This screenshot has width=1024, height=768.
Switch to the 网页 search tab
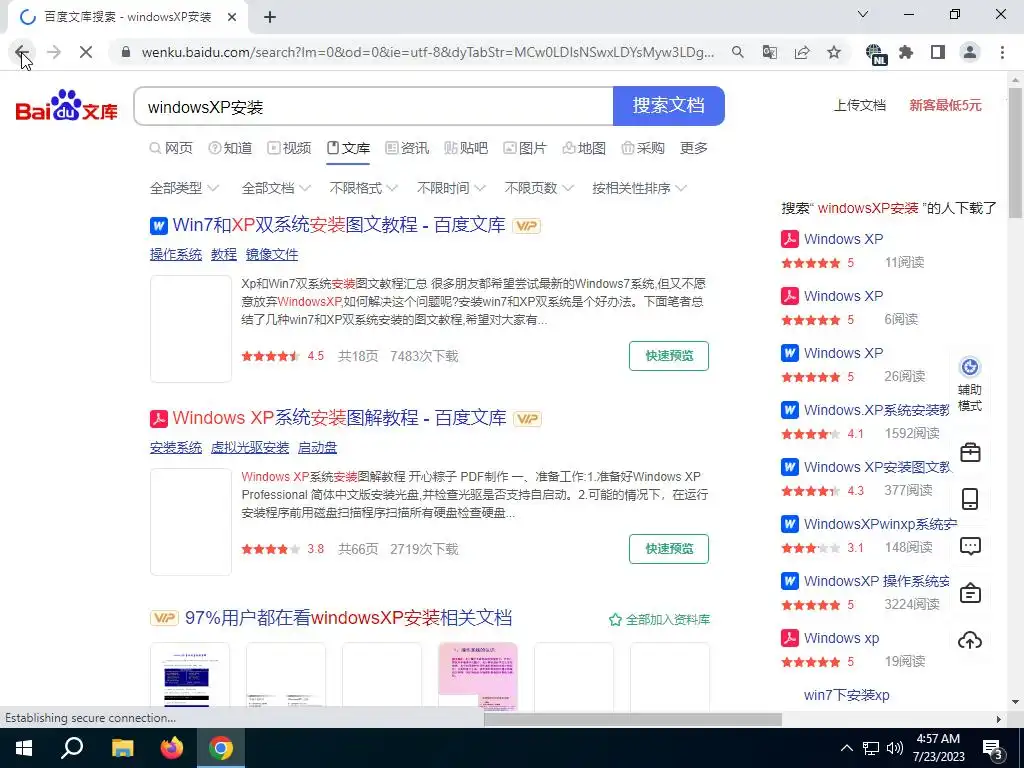coord(171,148)
